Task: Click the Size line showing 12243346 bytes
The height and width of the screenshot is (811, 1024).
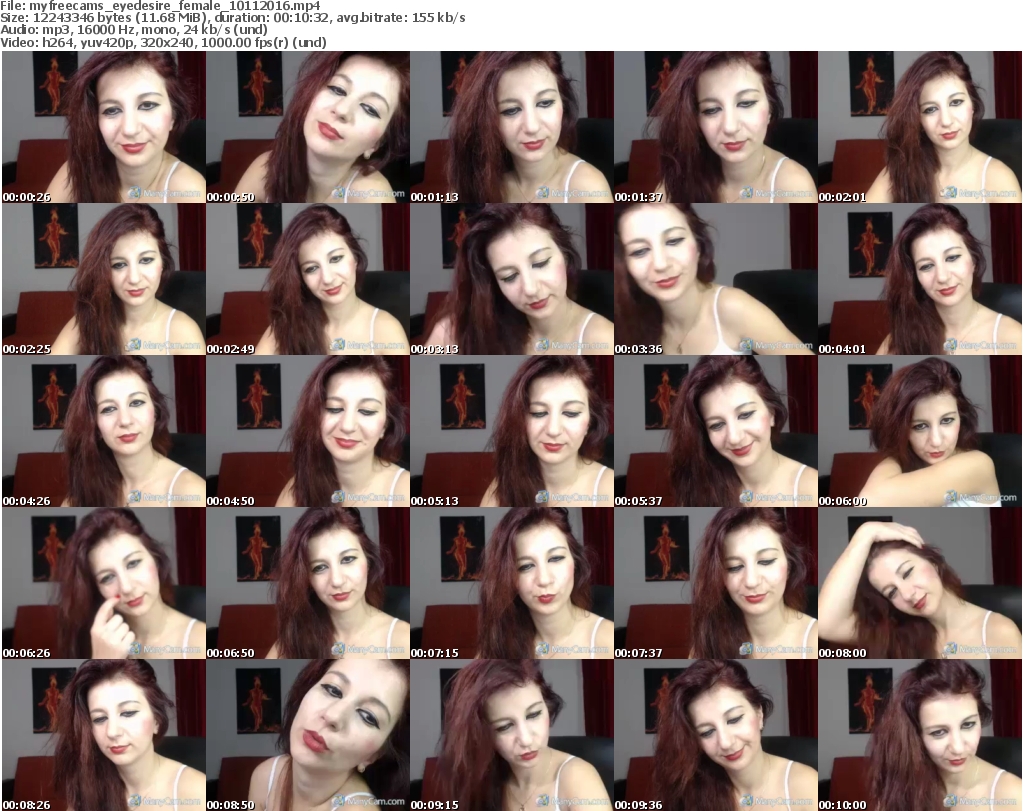Action: pos(233,18)
